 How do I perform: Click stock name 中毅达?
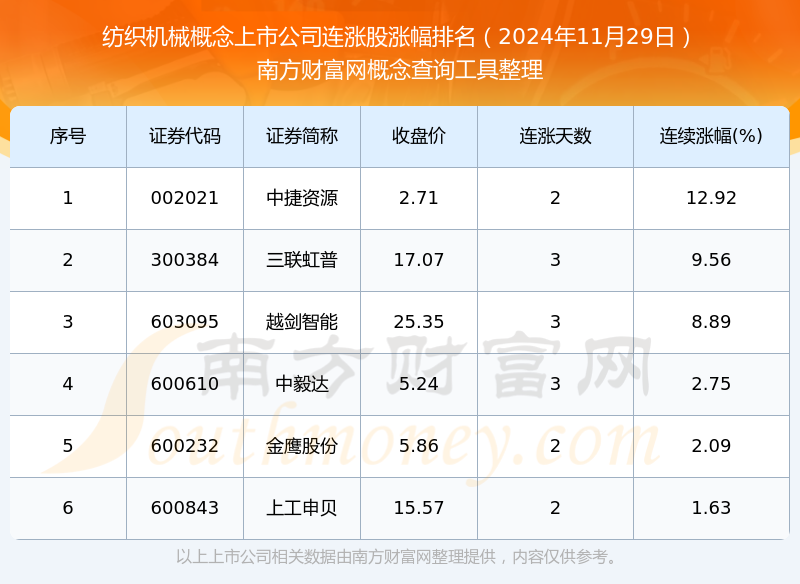point(302,384)
